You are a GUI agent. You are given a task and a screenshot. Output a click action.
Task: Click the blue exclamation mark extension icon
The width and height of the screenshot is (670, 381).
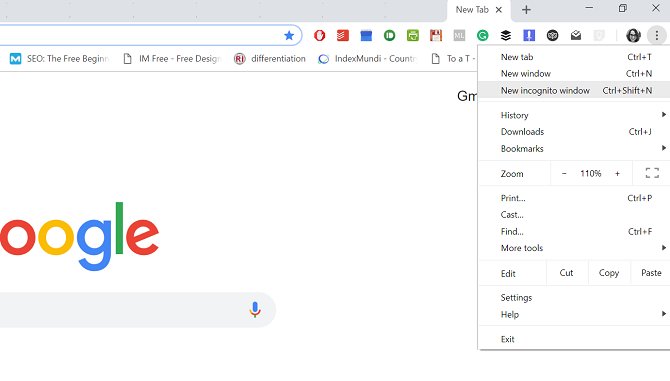coord(529,35)
